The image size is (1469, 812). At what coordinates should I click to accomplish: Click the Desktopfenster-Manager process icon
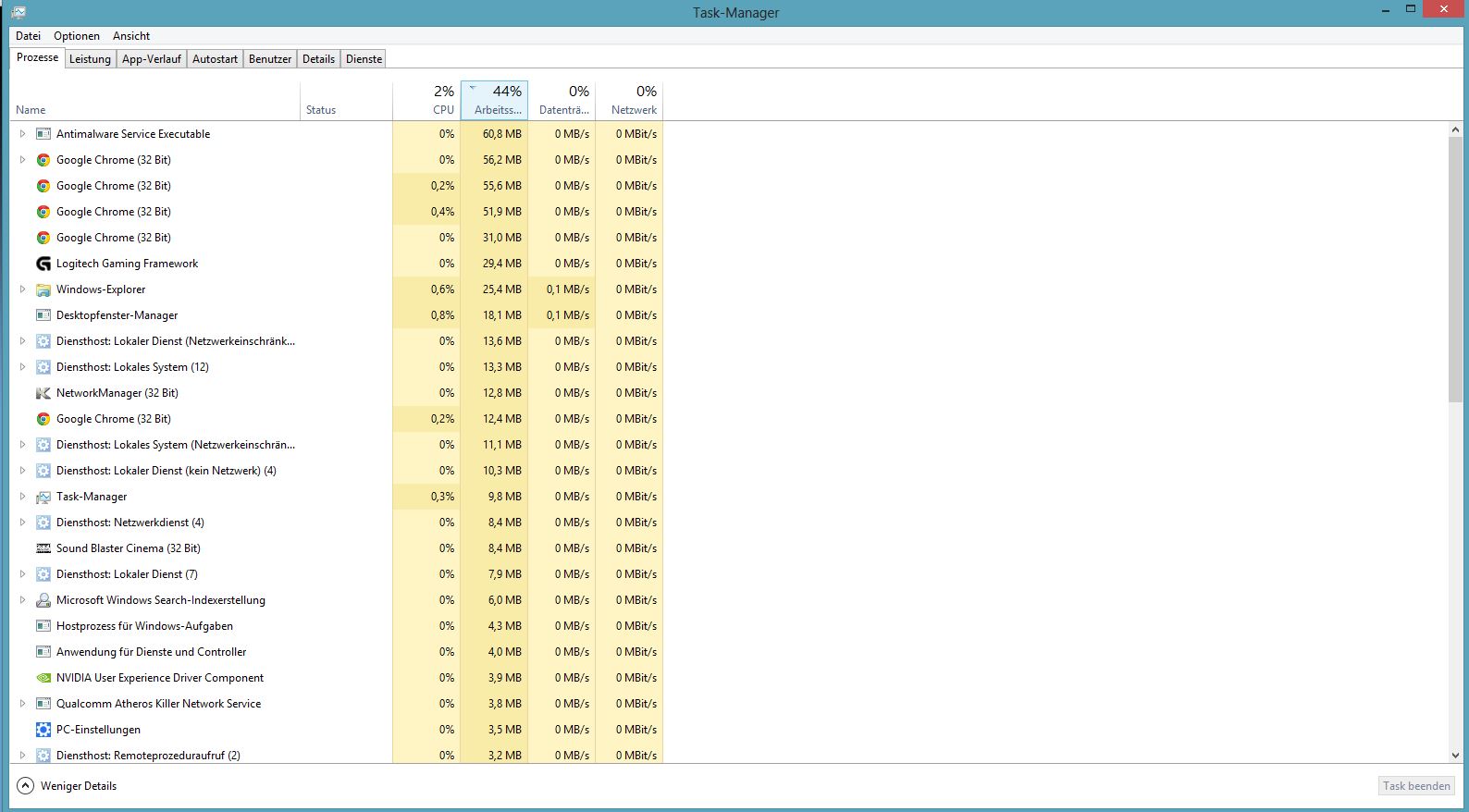43,315
